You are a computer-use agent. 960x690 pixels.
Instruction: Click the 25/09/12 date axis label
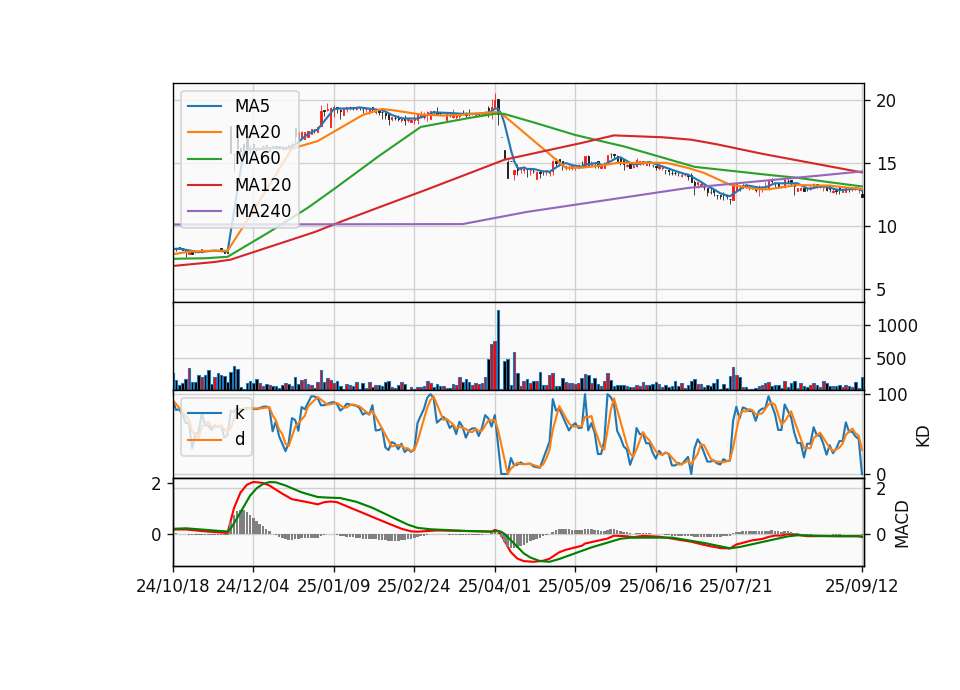point(862,586)
